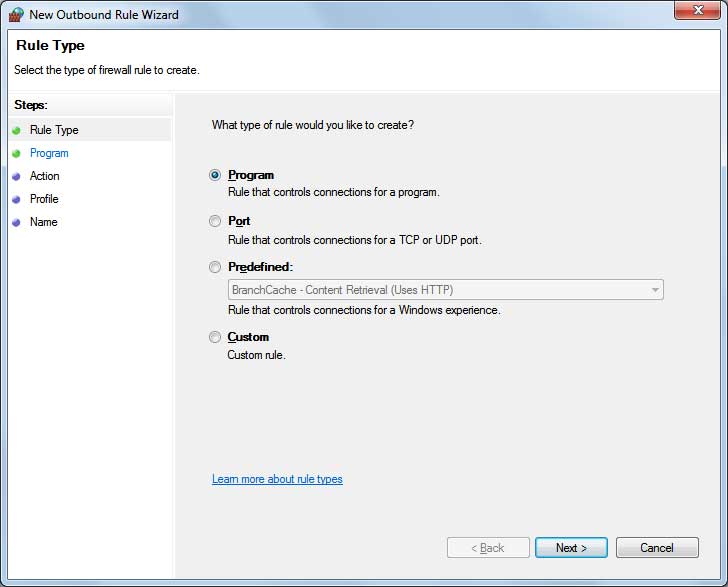The width and height of the screenshot is (728, 587).
Task: Click the blue bullet beside Name step
Action: (16, 222)
